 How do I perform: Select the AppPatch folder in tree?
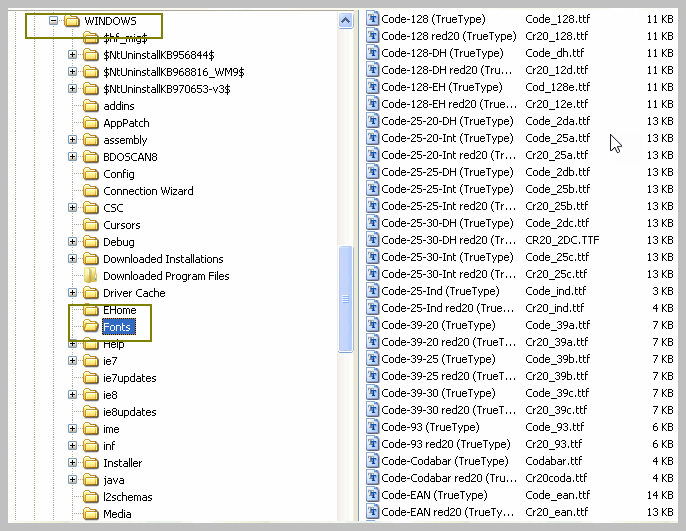click(x=126, y=123)
